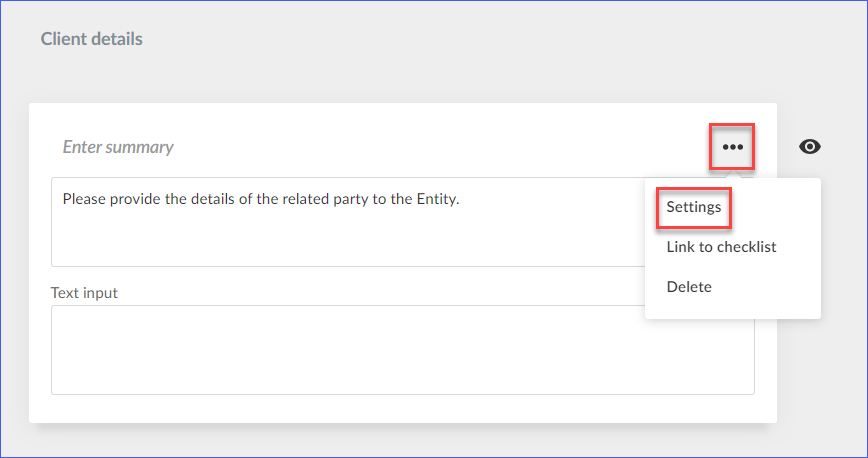Screen dimensions: 868x458
Task: Remove the question with Delete
Action: coord(689,287)
